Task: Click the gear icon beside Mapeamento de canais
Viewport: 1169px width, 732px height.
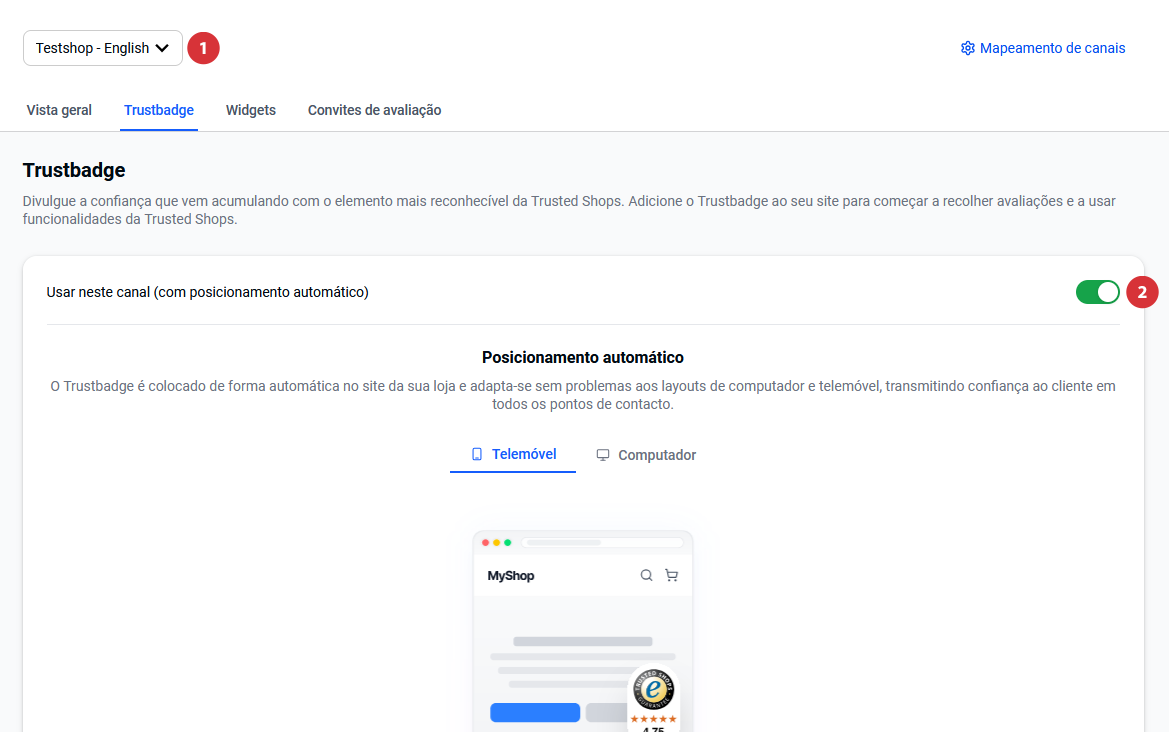Action: pos(967,48)
